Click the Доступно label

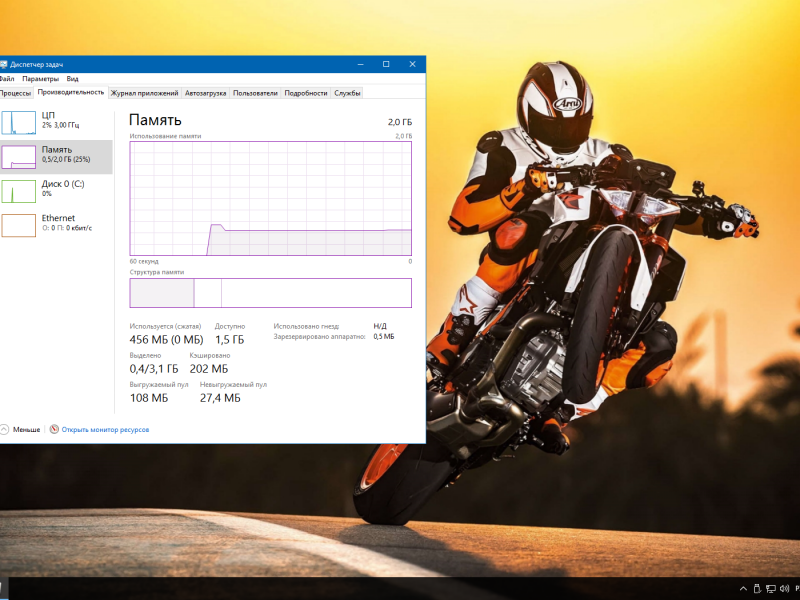230,326
